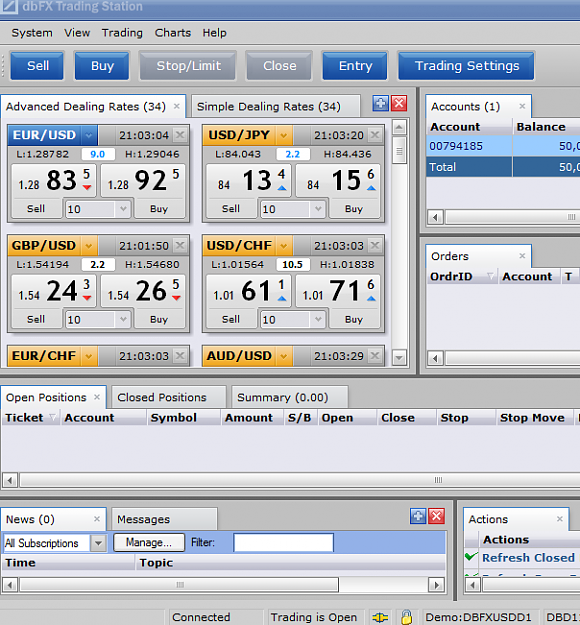Close the USD/JPY rate tile

[x=375, y=135]
